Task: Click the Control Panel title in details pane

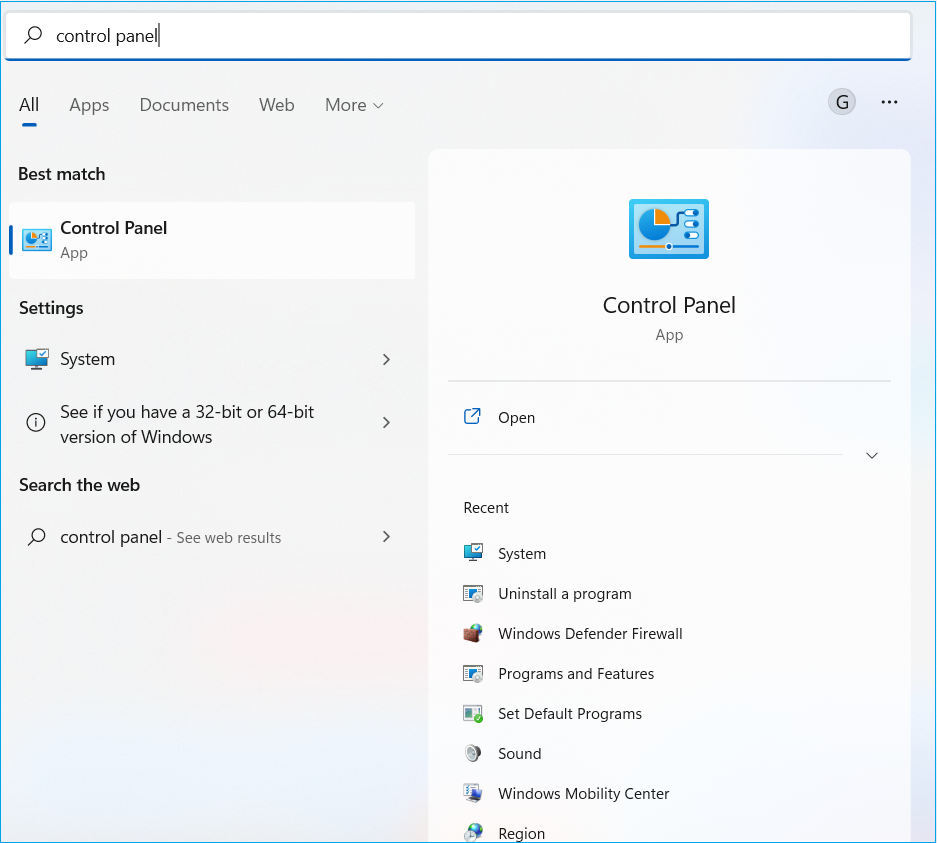Action: point(669,305)
